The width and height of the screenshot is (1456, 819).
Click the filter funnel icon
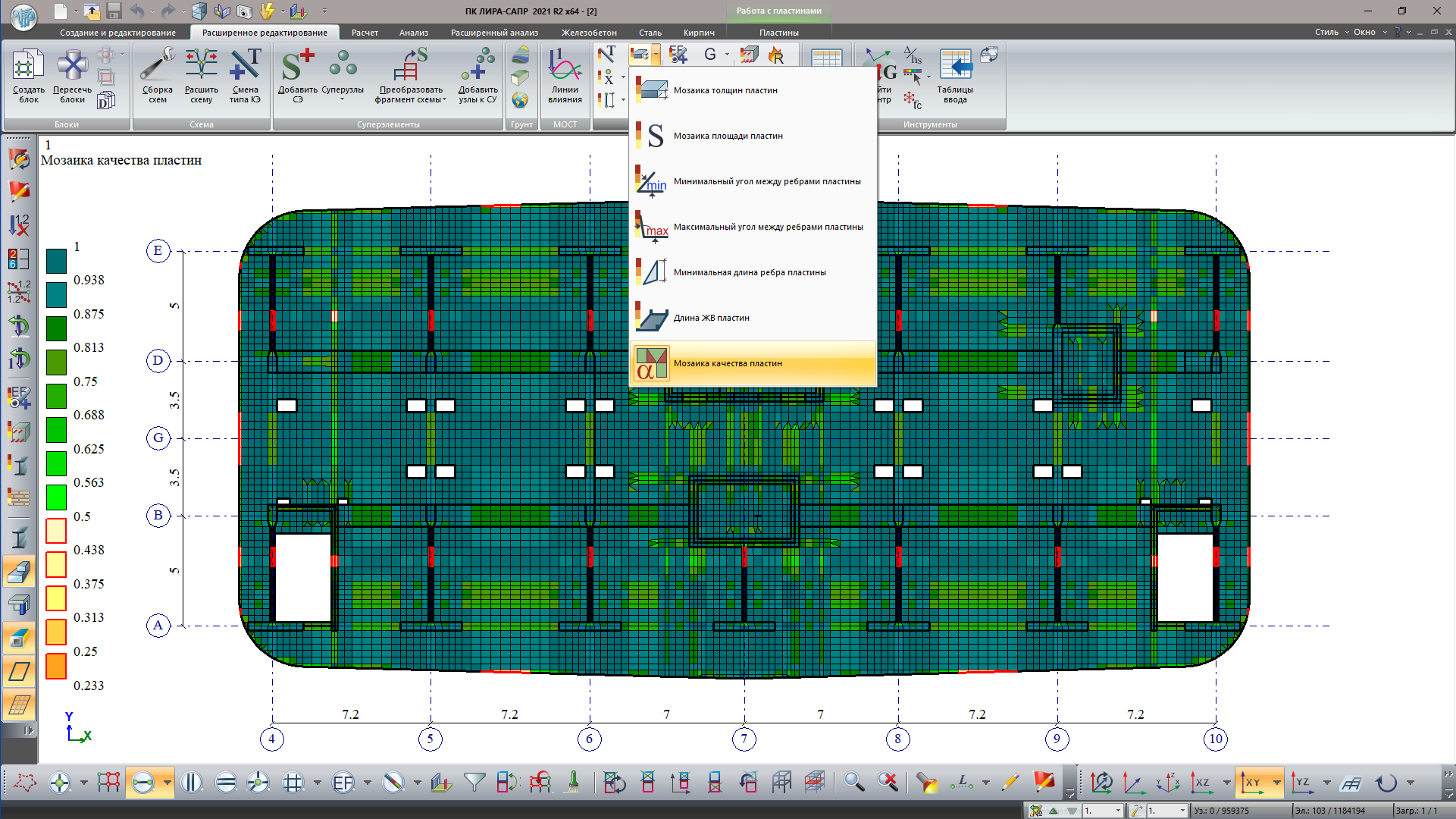(x=474, y=782)
